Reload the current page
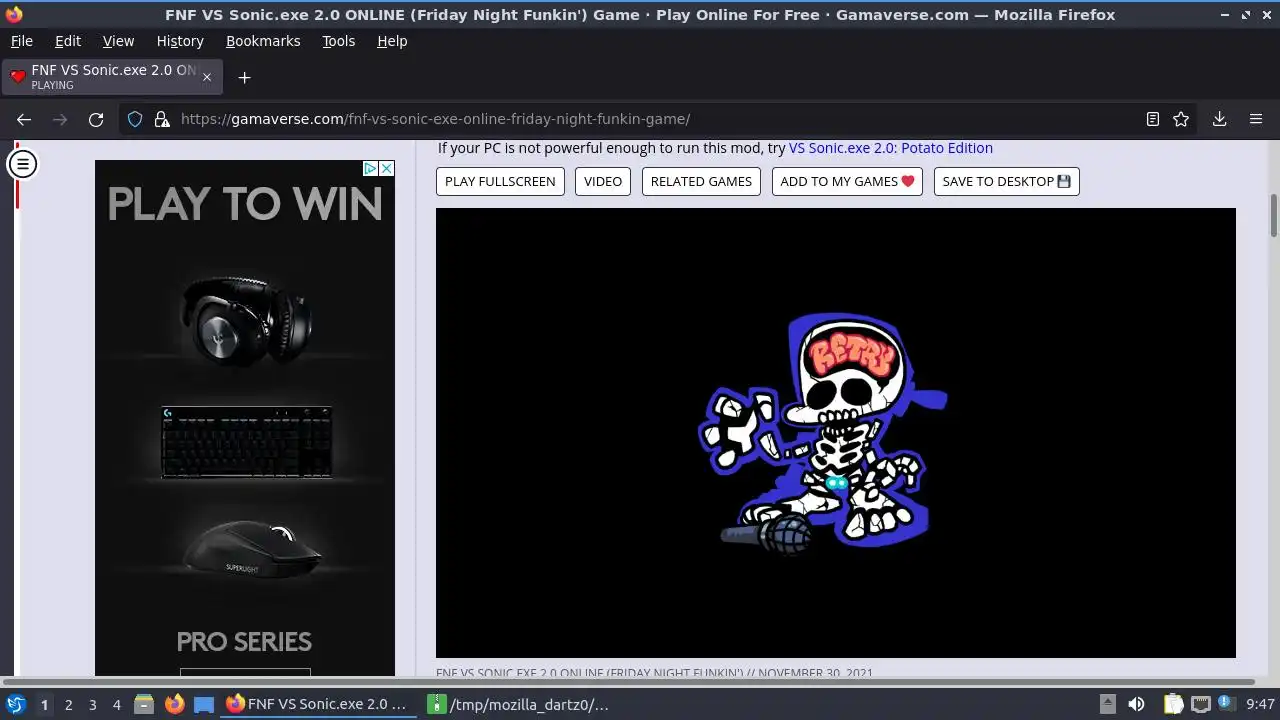This screenshot has height=720, width=1280. tap(96, 119)
